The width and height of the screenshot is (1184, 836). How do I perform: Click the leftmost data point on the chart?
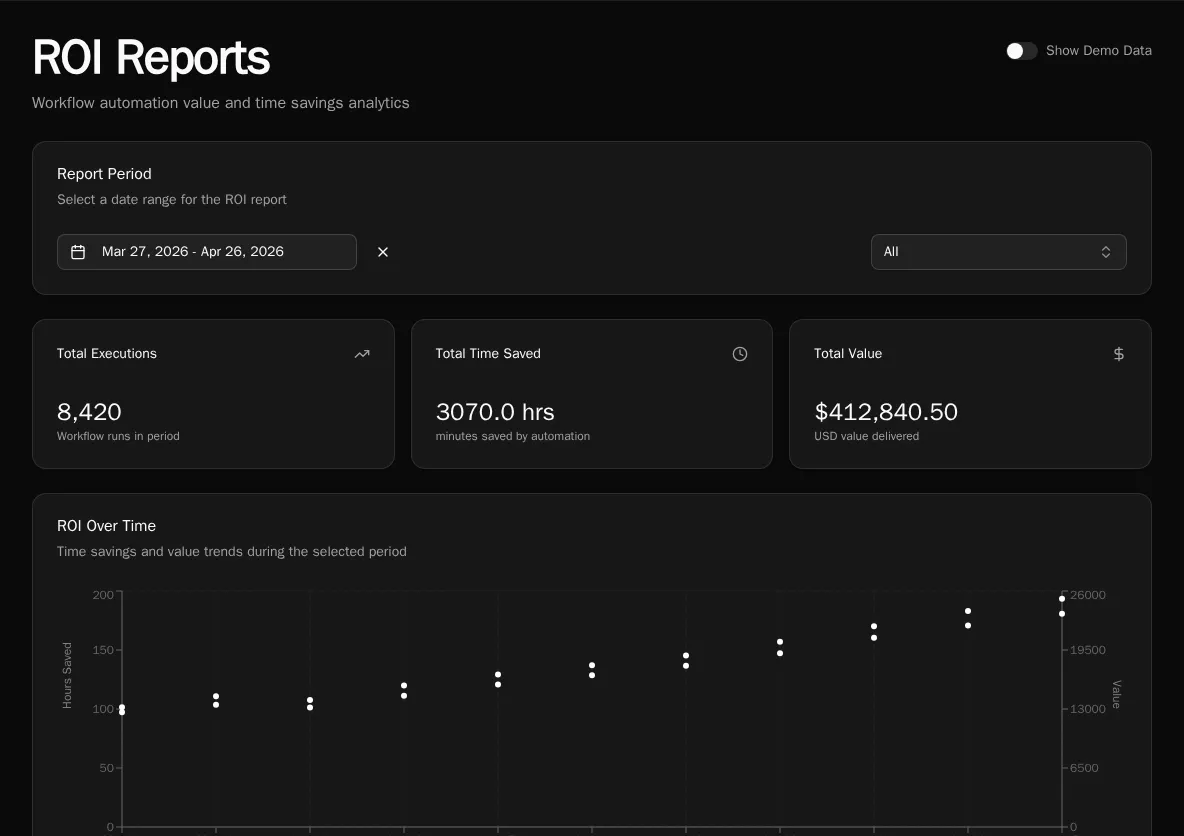coord(122,710)
